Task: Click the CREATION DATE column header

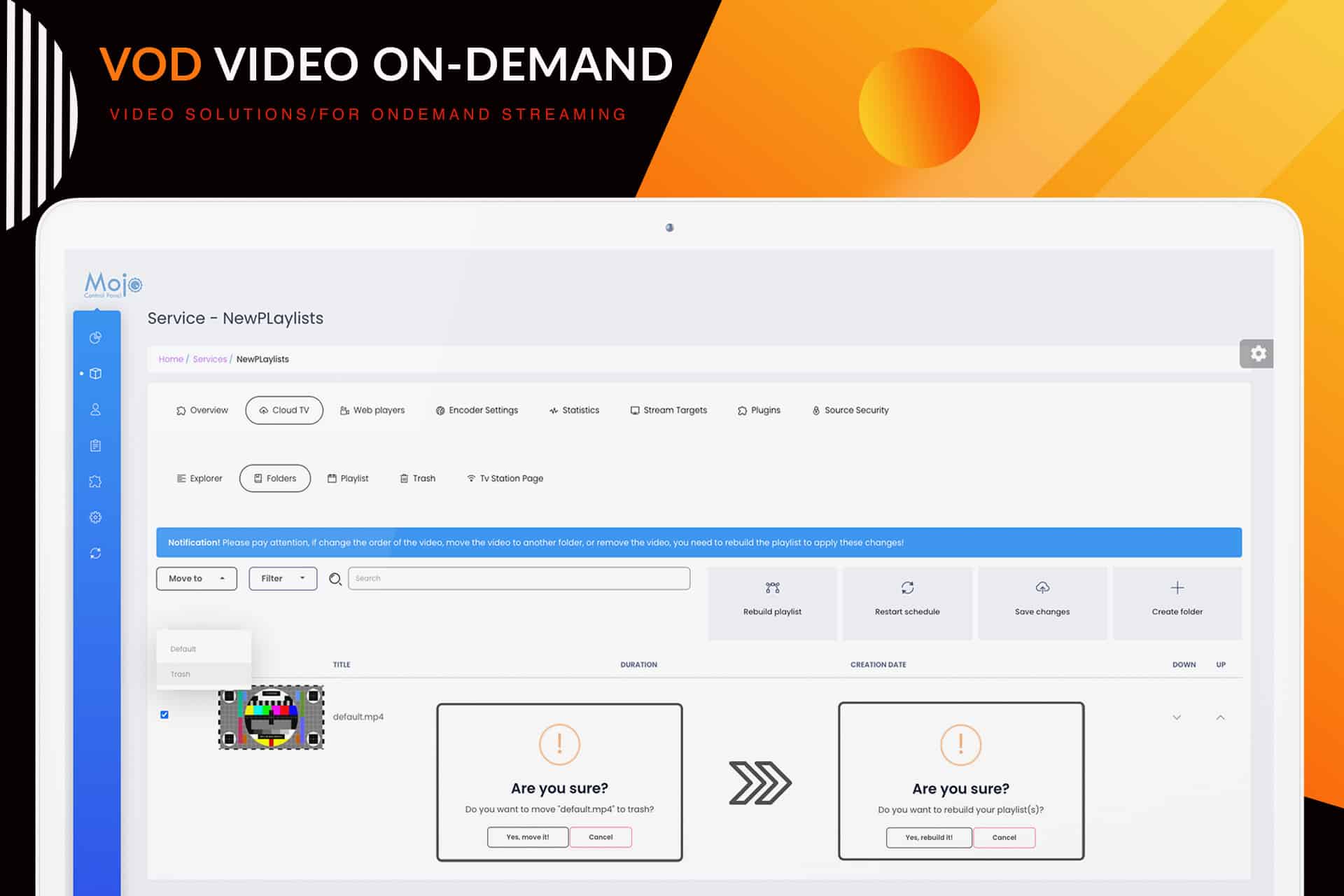Action: [x=878, y=665]
